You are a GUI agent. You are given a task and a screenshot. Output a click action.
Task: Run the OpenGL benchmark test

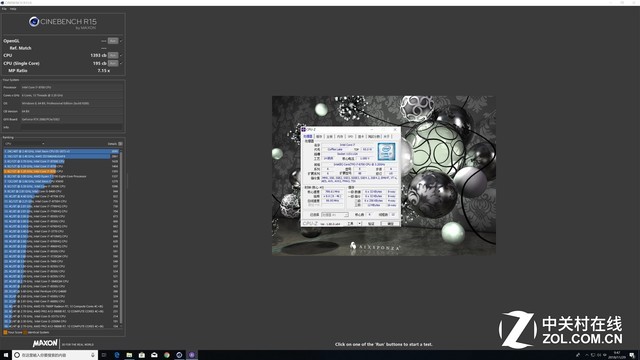pos(113,41)
